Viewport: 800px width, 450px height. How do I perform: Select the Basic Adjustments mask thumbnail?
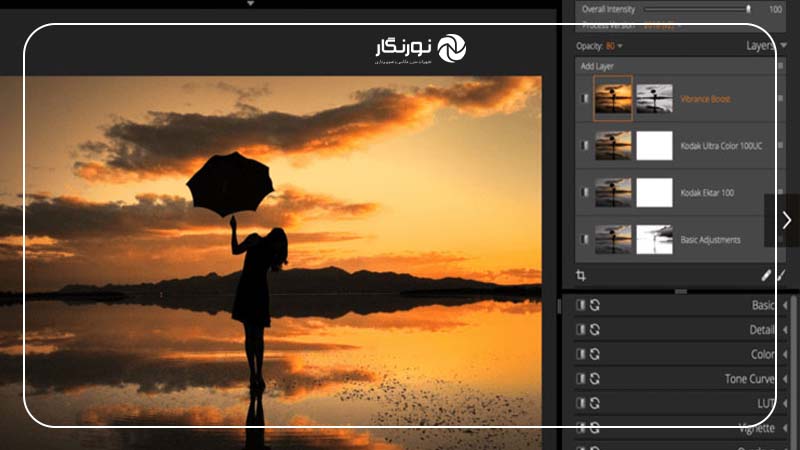point(655,239)
